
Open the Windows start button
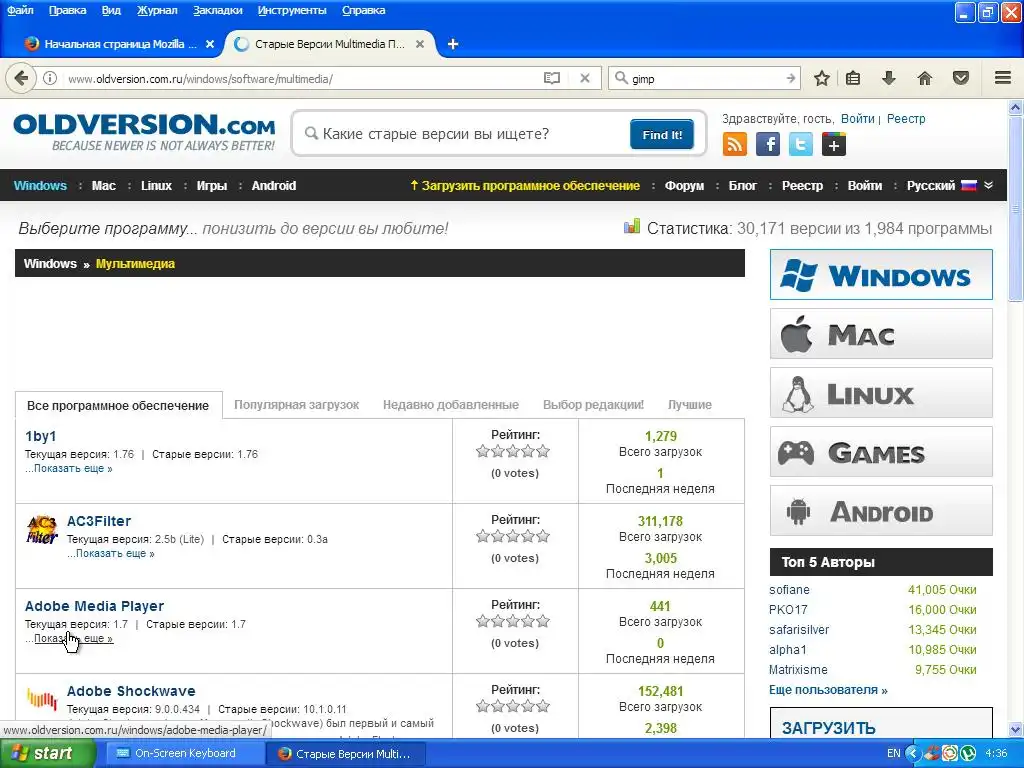(47, 754)
